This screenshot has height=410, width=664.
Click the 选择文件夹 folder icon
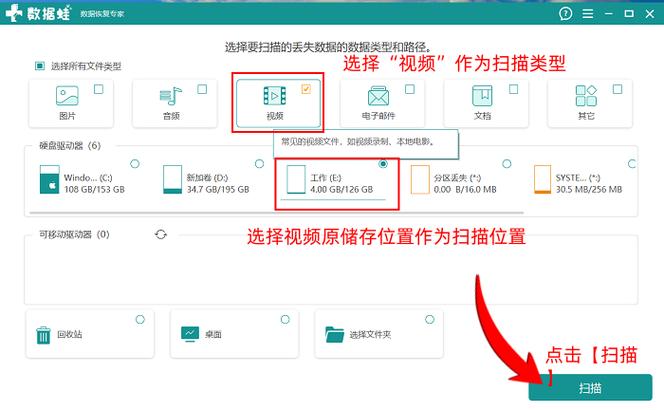pos(335,334)
